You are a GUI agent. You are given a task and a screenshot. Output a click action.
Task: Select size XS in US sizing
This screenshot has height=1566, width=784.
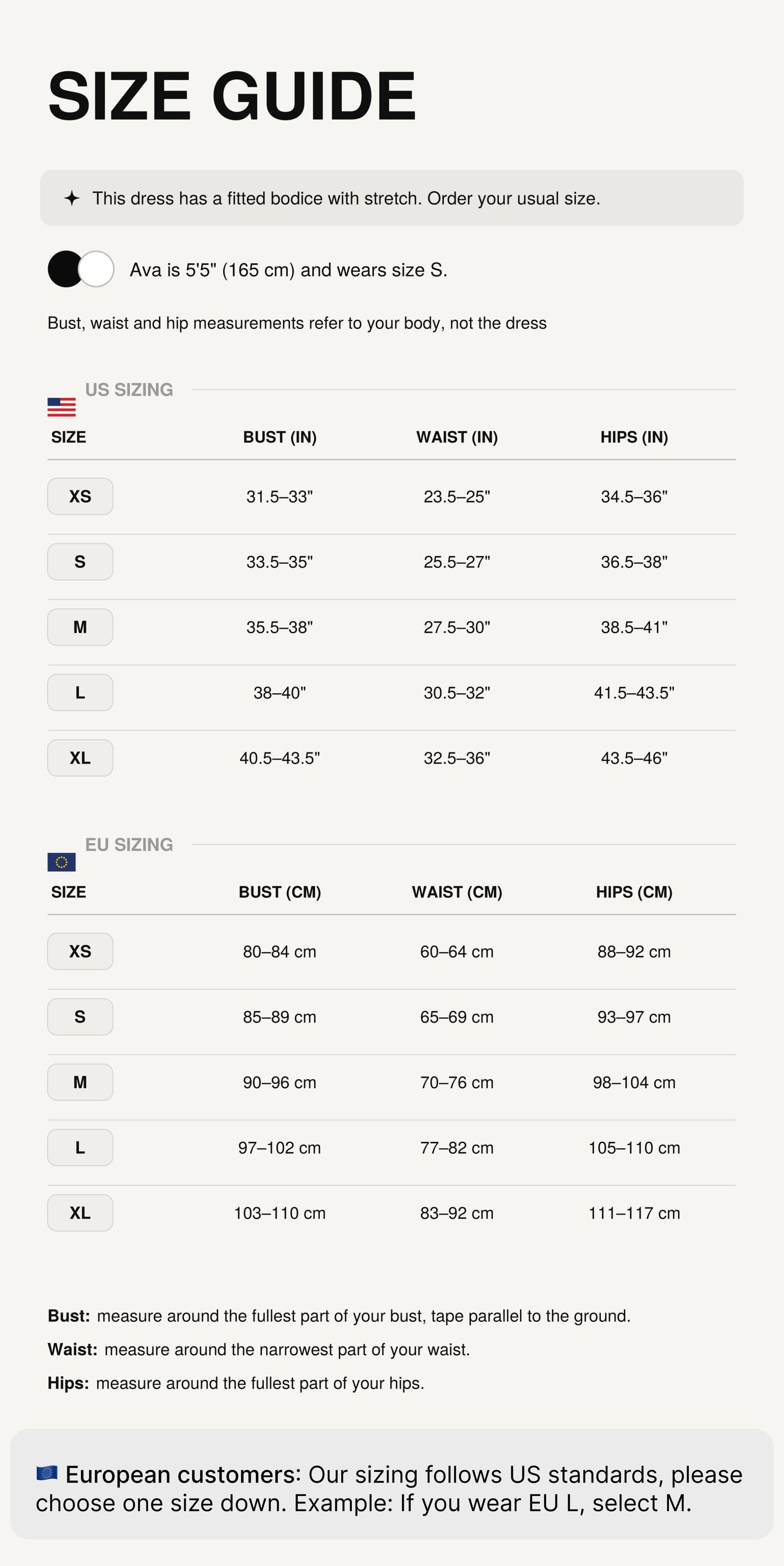pos(80,496)
